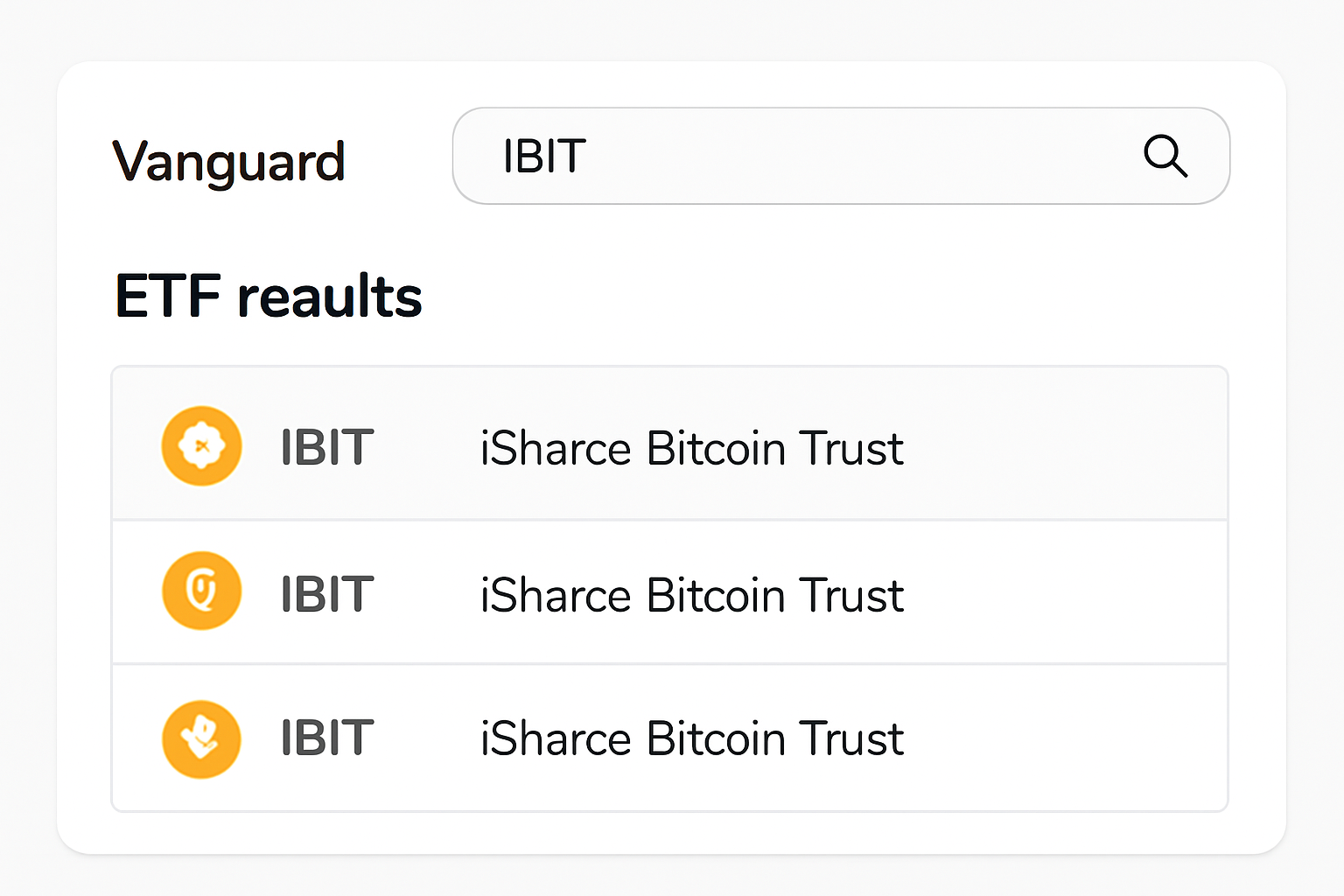The image size is (1344, 896).
Task: Select the second IBIT ETF result row
Action: 670,591
